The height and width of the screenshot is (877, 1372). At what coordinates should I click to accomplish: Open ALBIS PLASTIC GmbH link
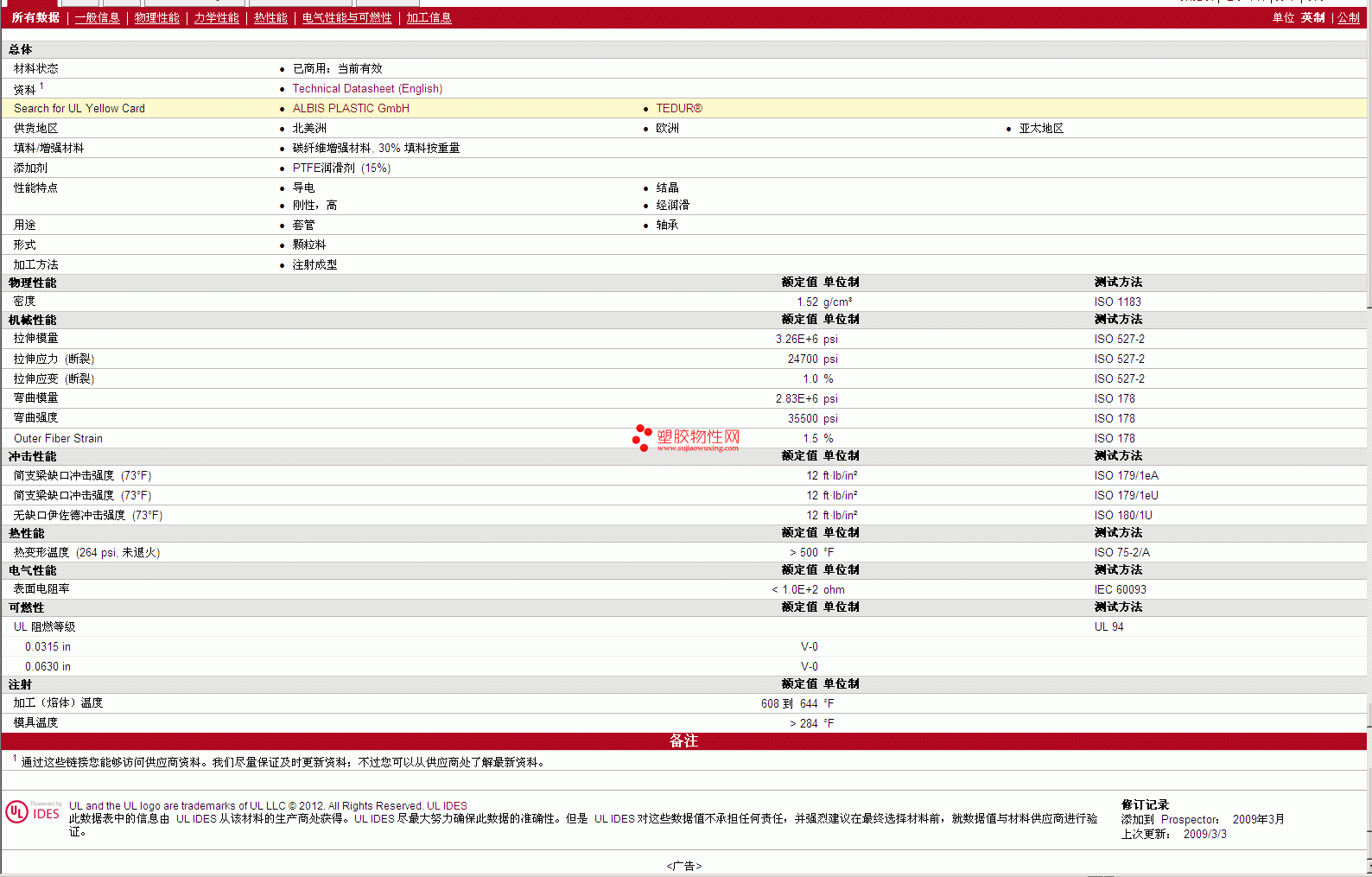pyautogui.click(x=351, y=108)
